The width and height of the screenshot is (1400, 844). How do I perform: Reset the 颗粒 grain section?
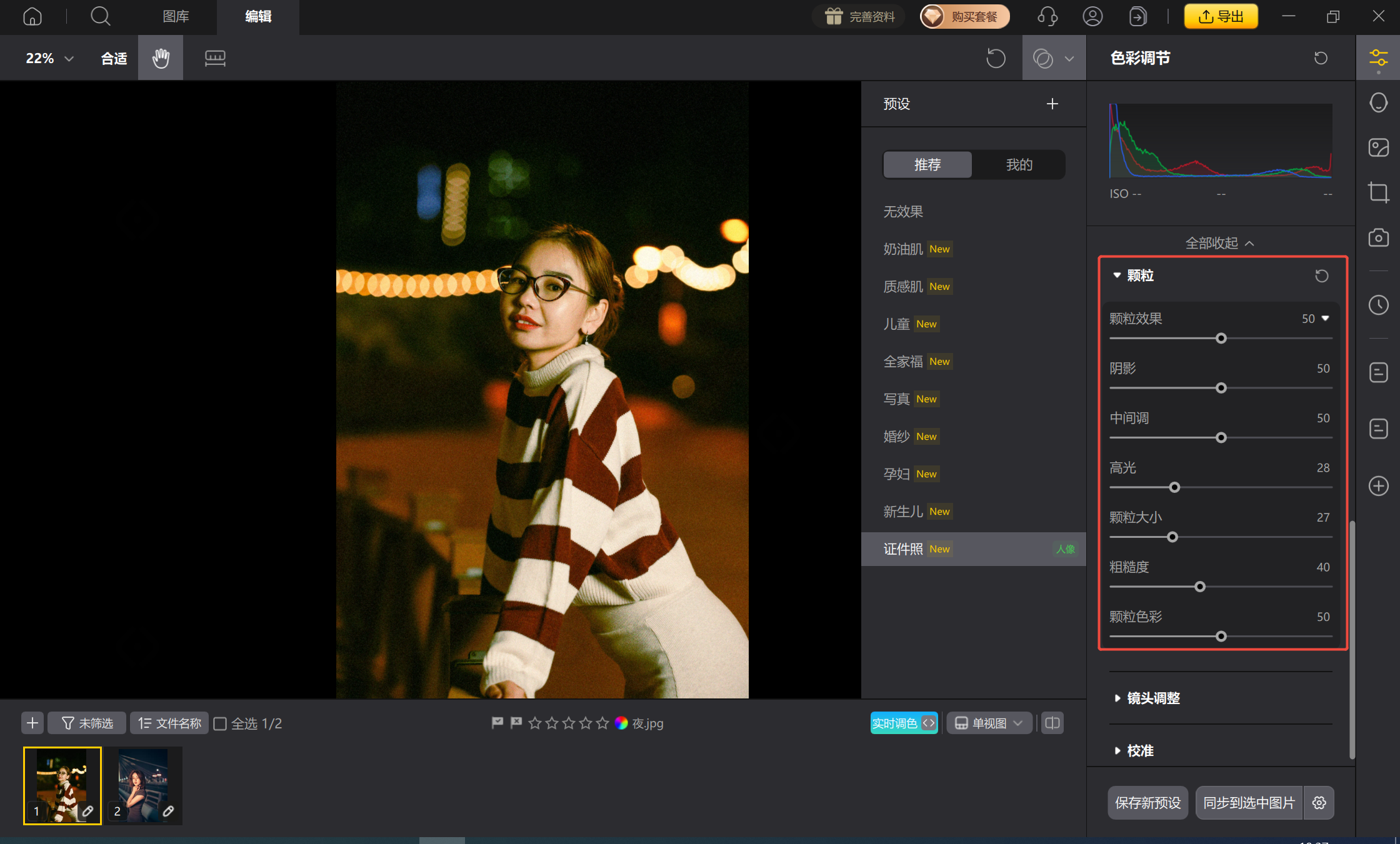tap(1321, 276)
